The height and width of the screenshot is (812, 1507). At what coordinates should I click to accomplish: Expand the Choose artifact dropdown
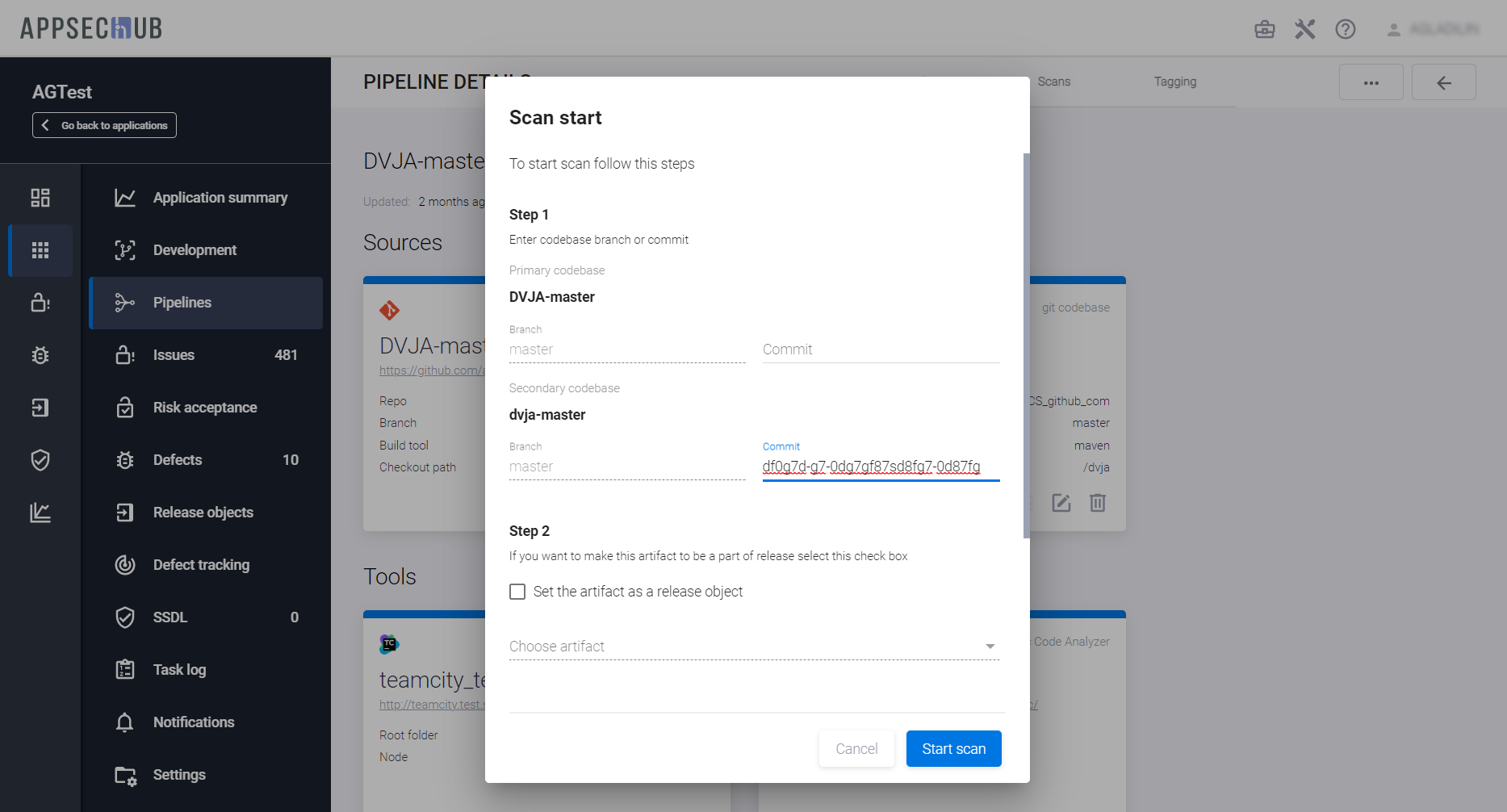(x=754, y=647)
